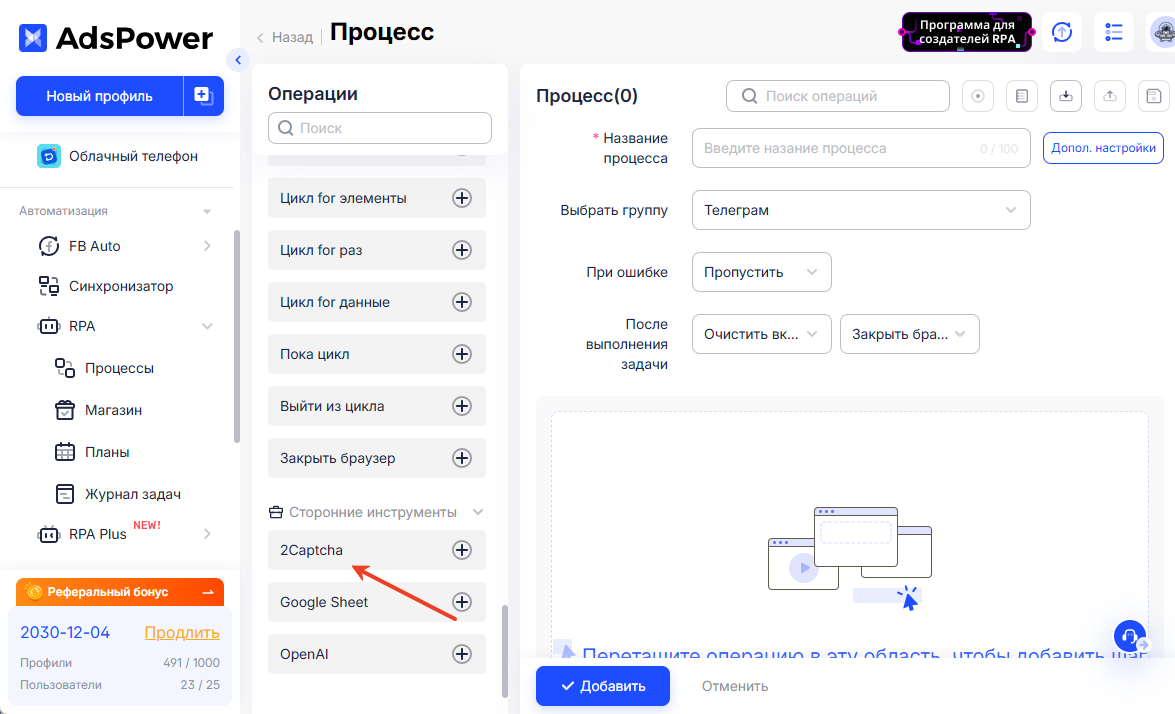Click the Продлить subscription link
1175x714 pixels.
coord(182,632)
